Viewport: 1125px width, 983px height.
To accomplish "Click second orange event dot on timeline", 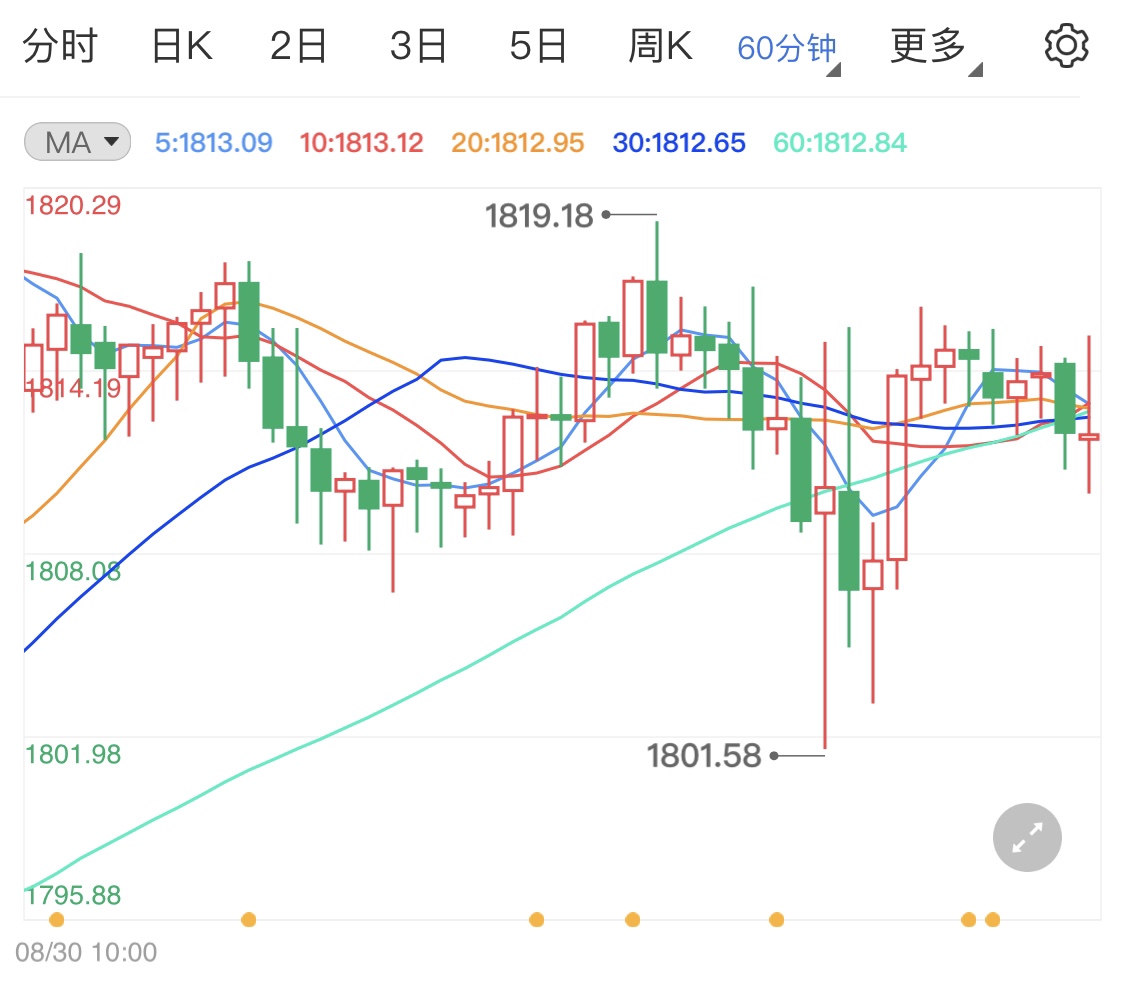I will point(249,920).
